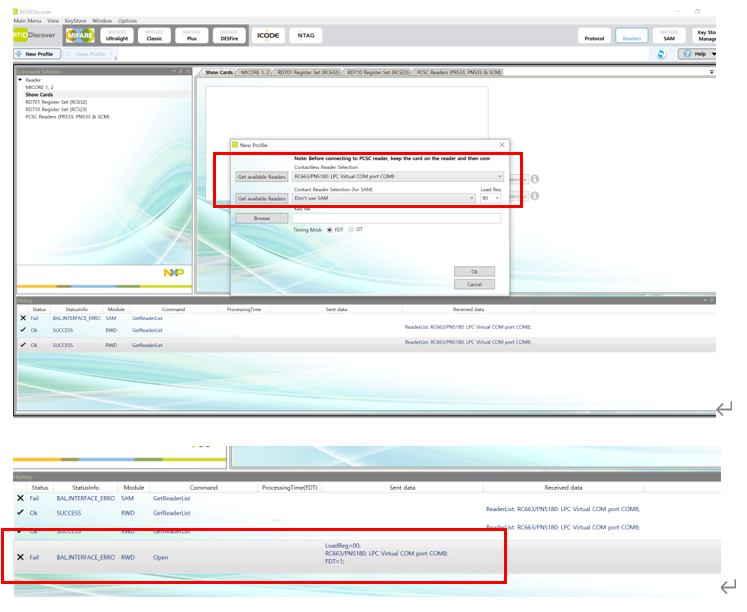Select the NTAG card type button
This screenshot has height=612, width=747.
pos(306,35)
